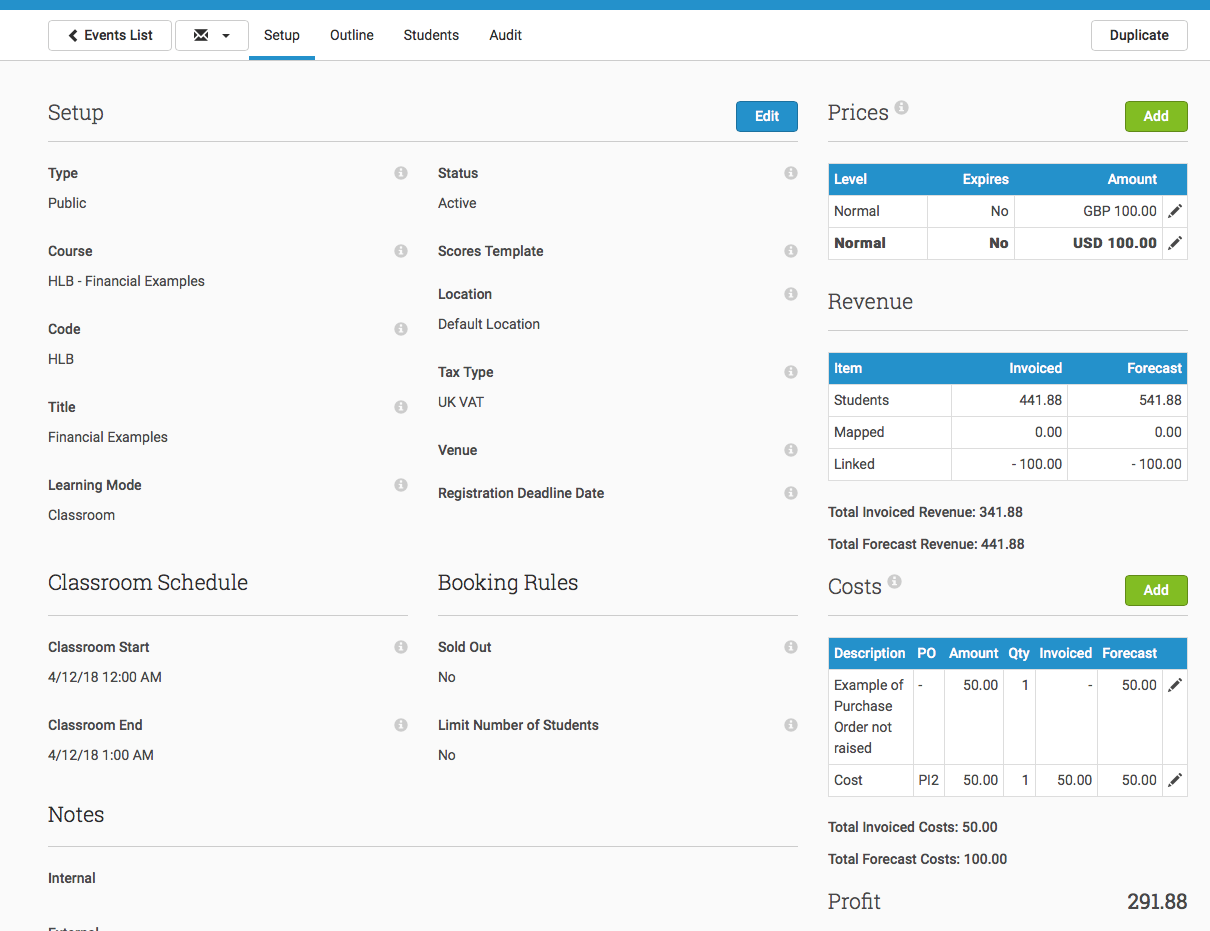The width and height of the screenshot is (1210, 931).
Task: Open the envelope email dropdown
Action: pyautogui.click(x=211, y=35)
